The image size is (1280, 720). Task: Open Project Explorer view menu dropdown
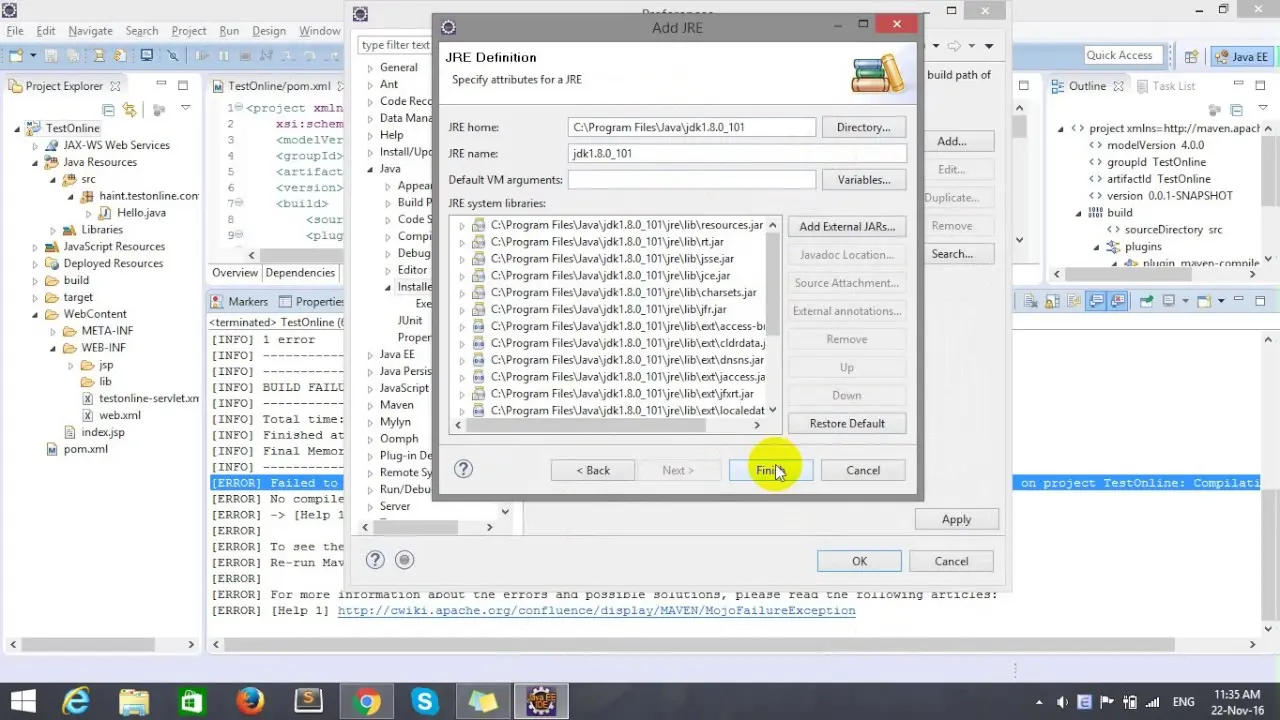pos(185,109)
